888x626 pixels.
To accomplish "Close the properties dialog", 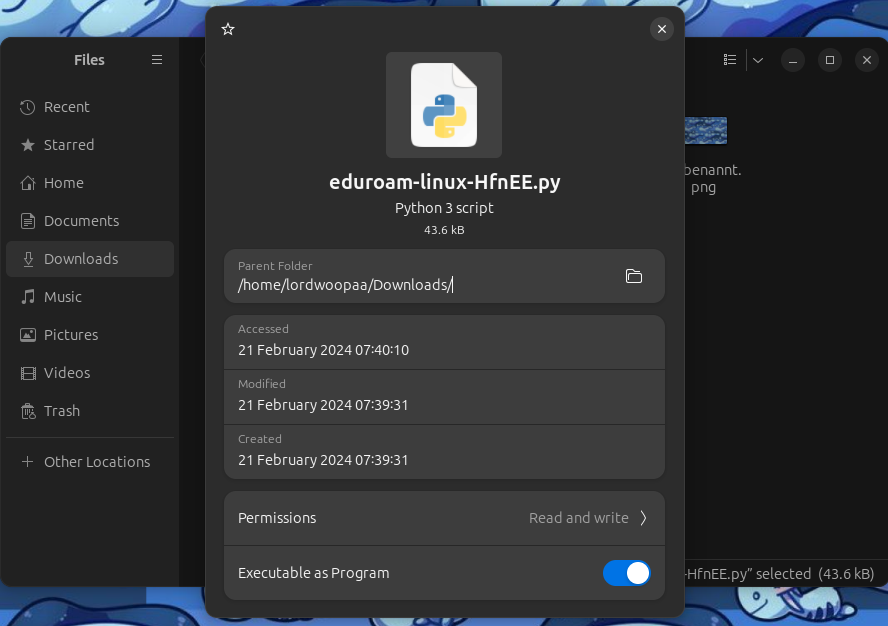I will (x=661, y=29).
